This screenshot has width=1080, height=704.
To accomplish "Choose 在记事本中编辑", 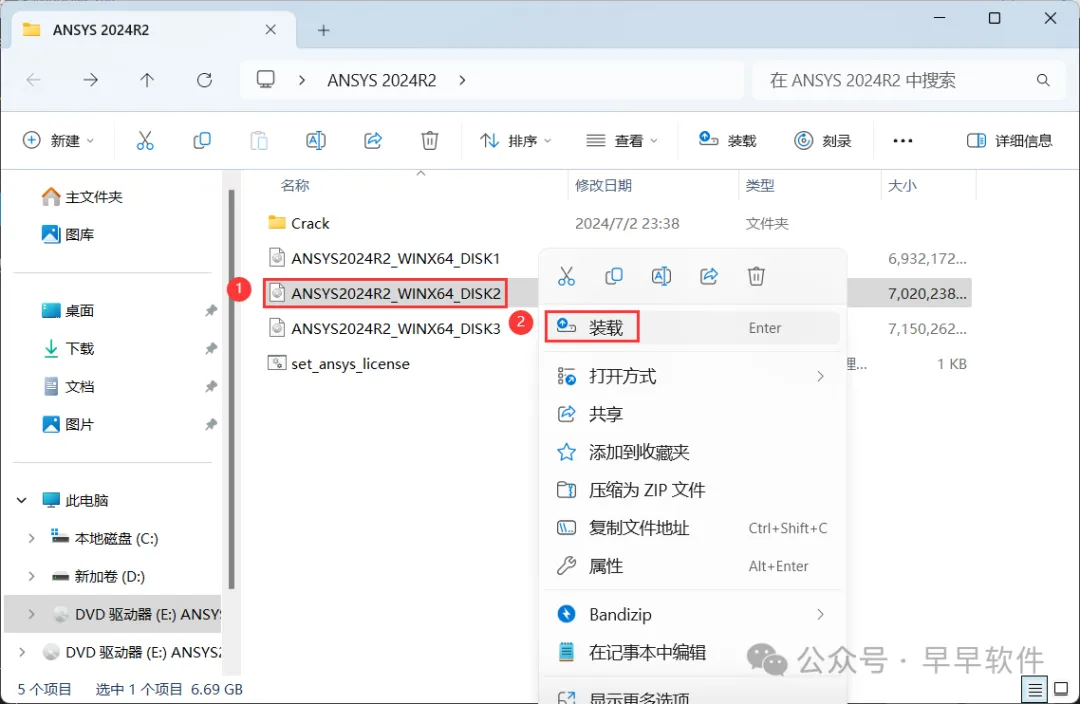I will (692, 652).
